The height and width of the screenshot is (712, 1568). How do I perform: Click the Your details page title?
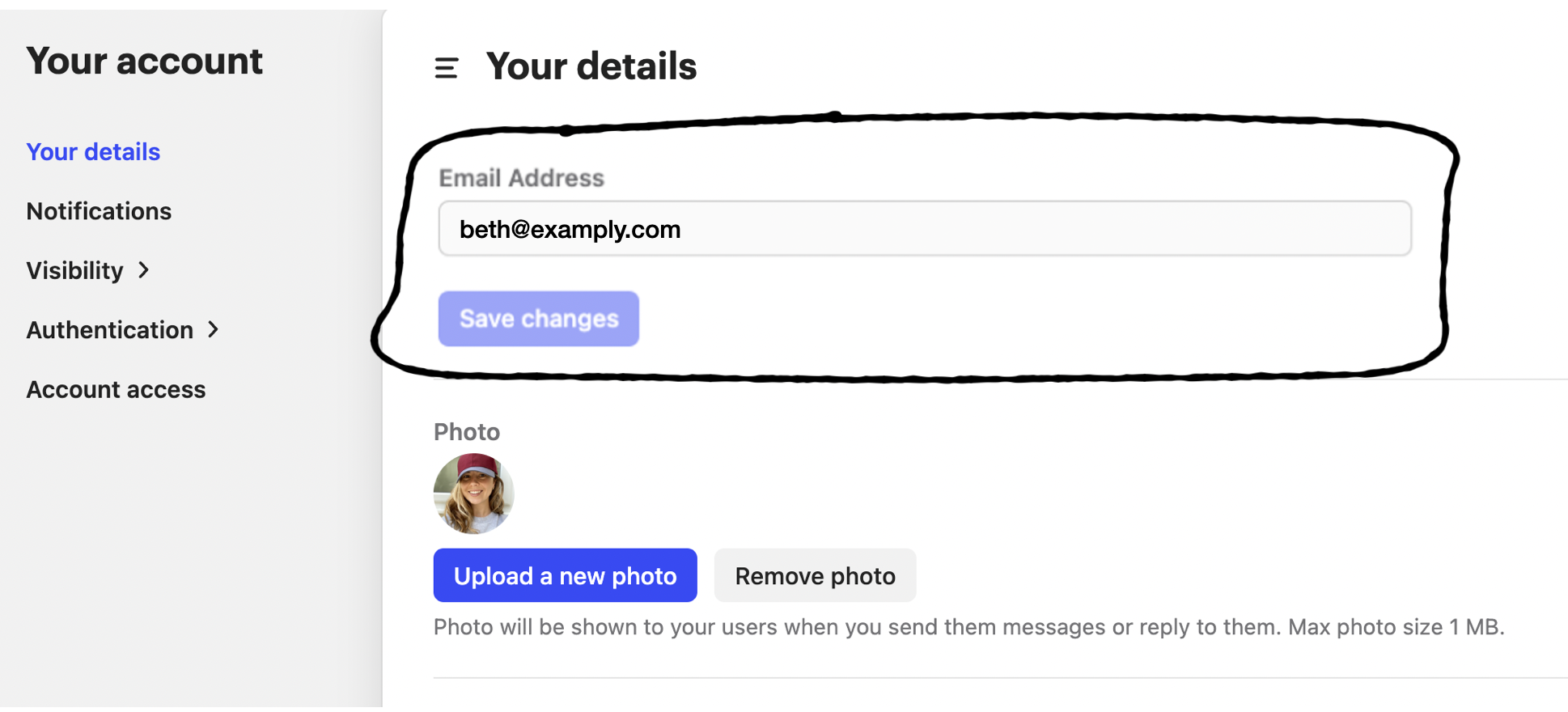point(591,66)
